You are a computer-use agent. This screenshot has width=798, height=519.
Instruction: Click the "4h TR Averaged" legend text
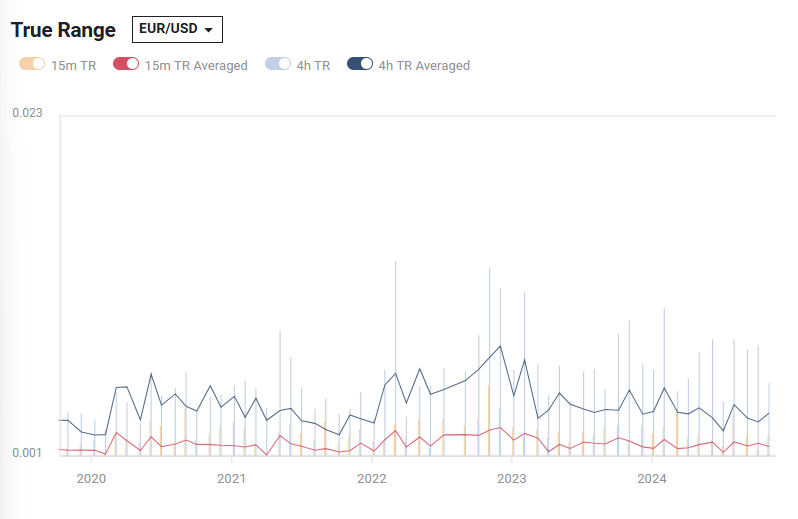click(x=424, y=66)
